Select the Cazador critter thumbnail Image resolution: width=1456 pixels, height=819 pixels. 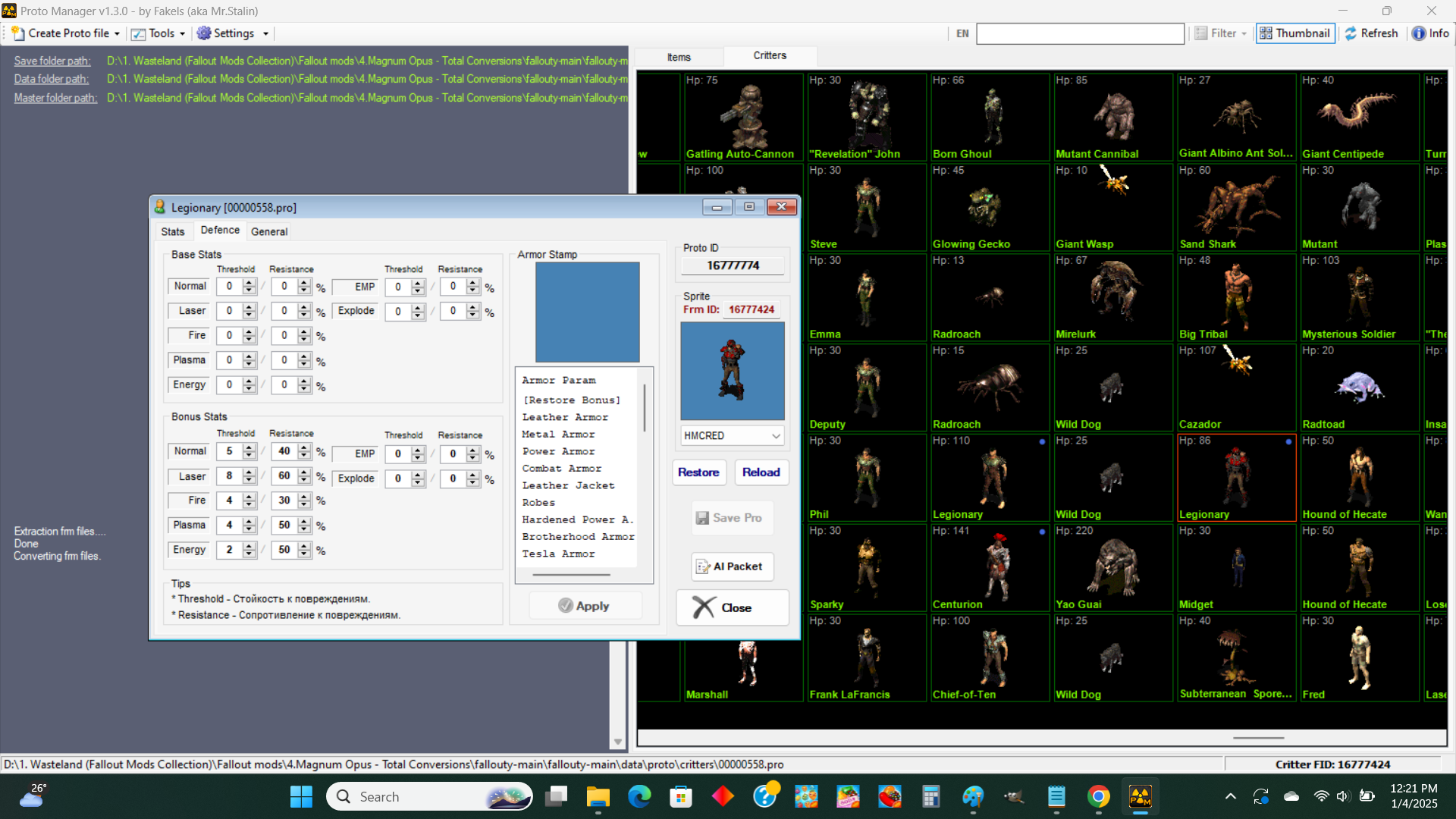point(1236,388)
